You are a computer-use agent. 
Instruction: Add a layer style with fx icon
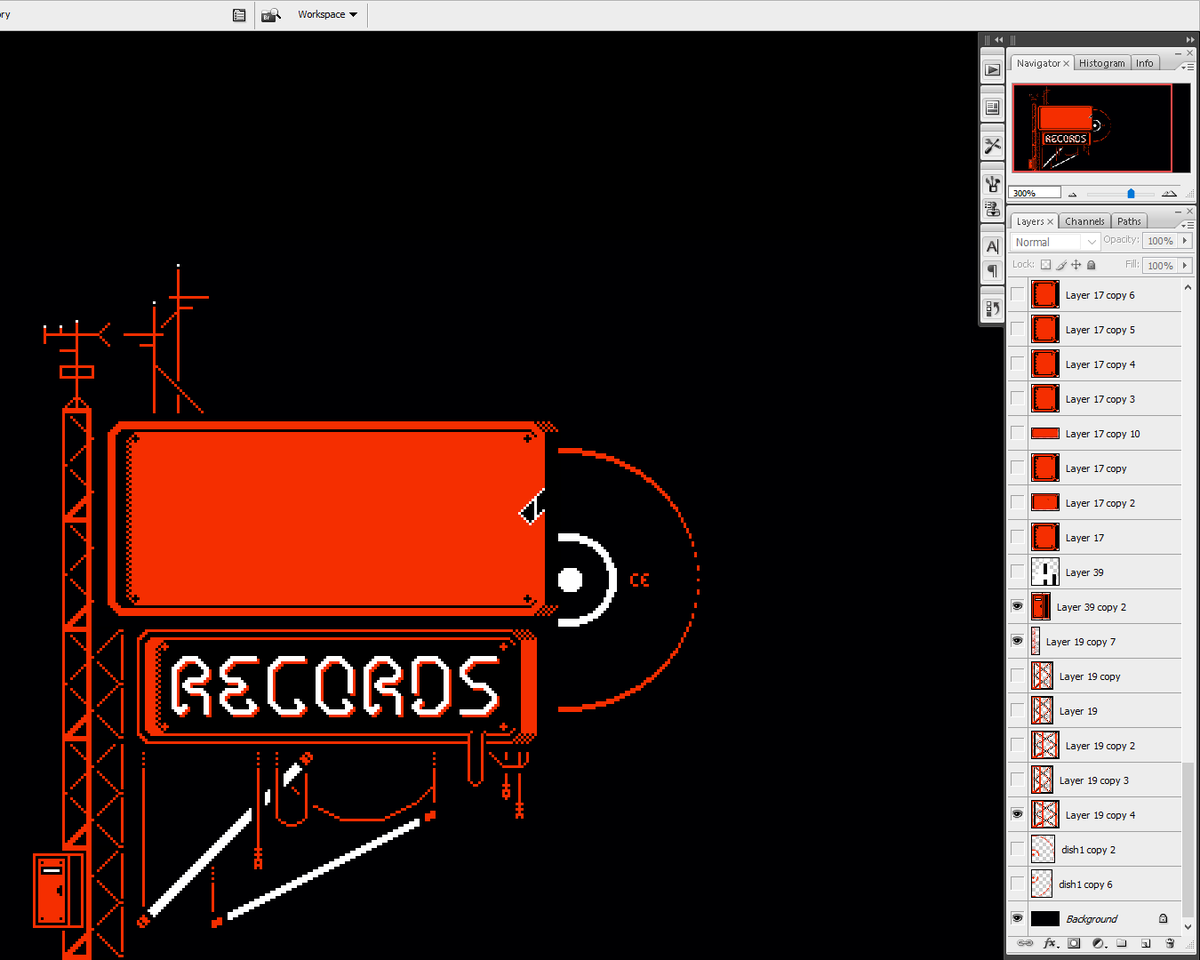pyautogui.click(x=1050, y=943)
